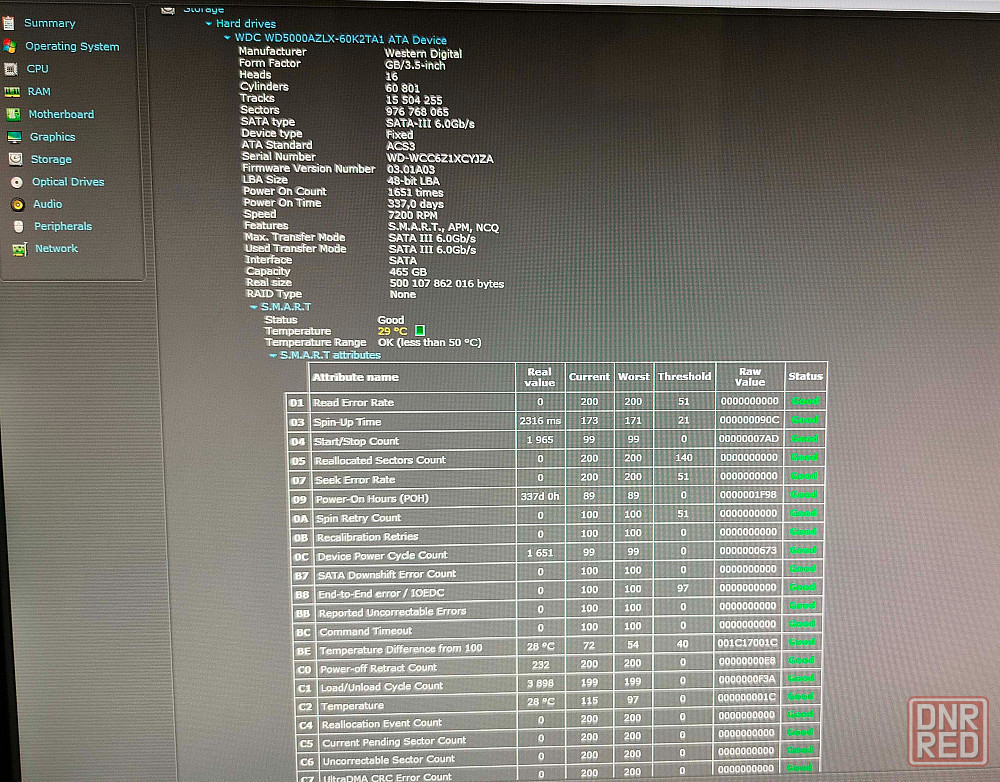This screenshot has height=782, width=1000.
Task: Select the Power-On Hours (POH) row
Action: 372,498
